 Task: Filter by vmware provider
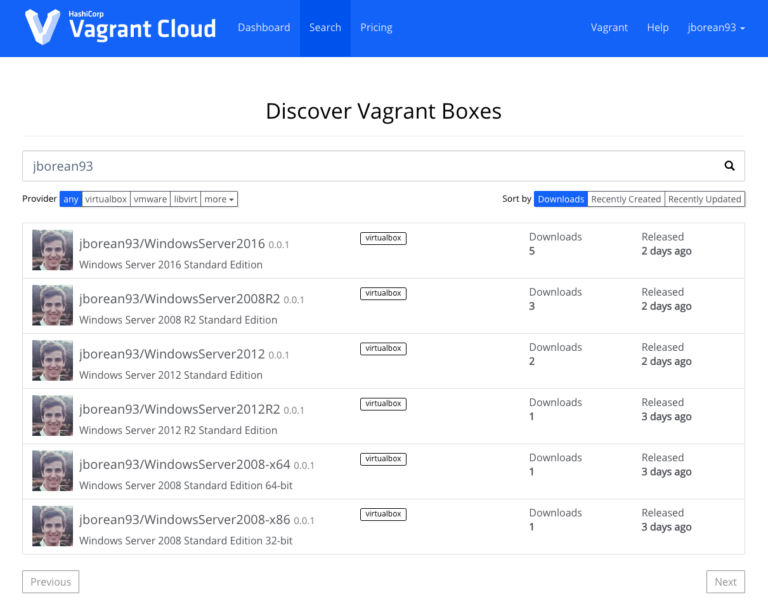[150, 199]
